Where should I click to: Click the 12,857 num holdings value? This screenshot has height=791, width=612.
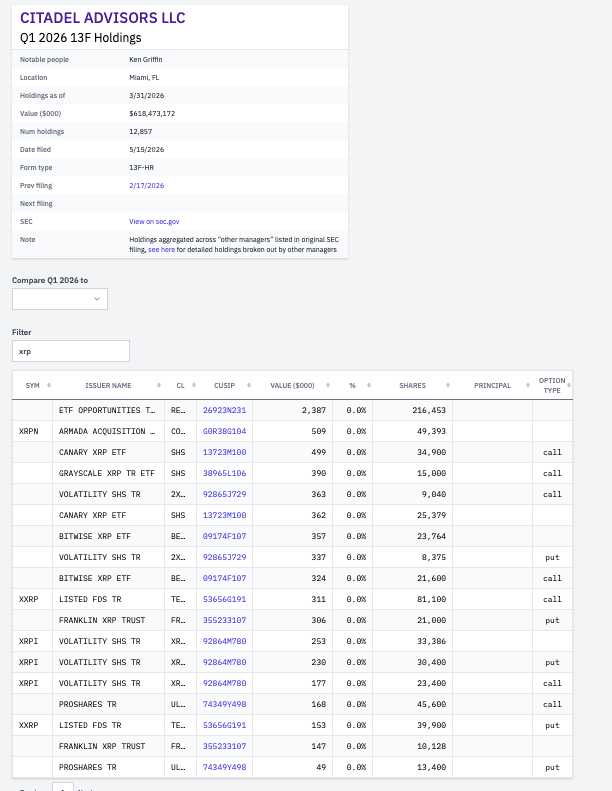140,132
